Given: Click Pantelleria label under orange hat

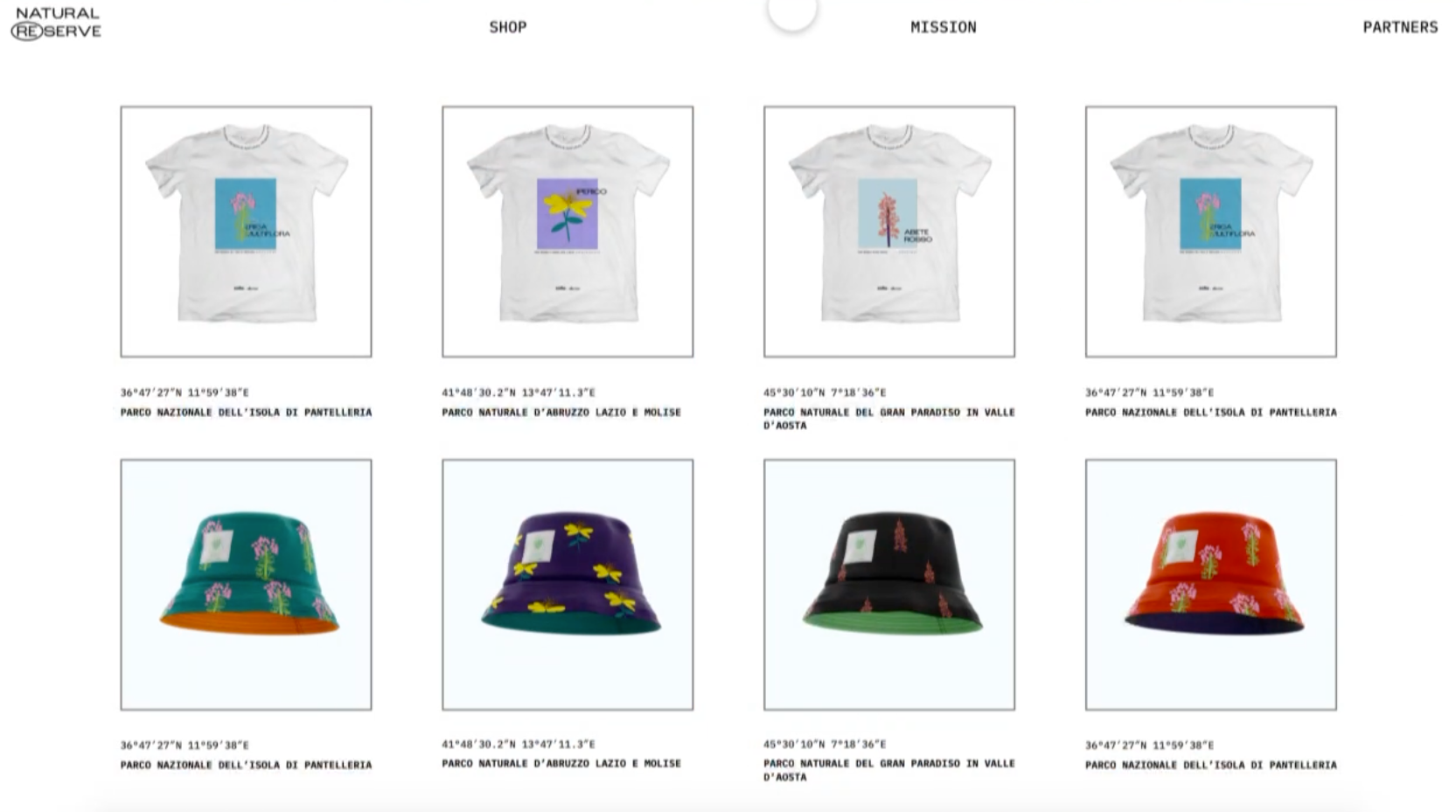Looking at the screenshot, I should [x=1211, y=766].
